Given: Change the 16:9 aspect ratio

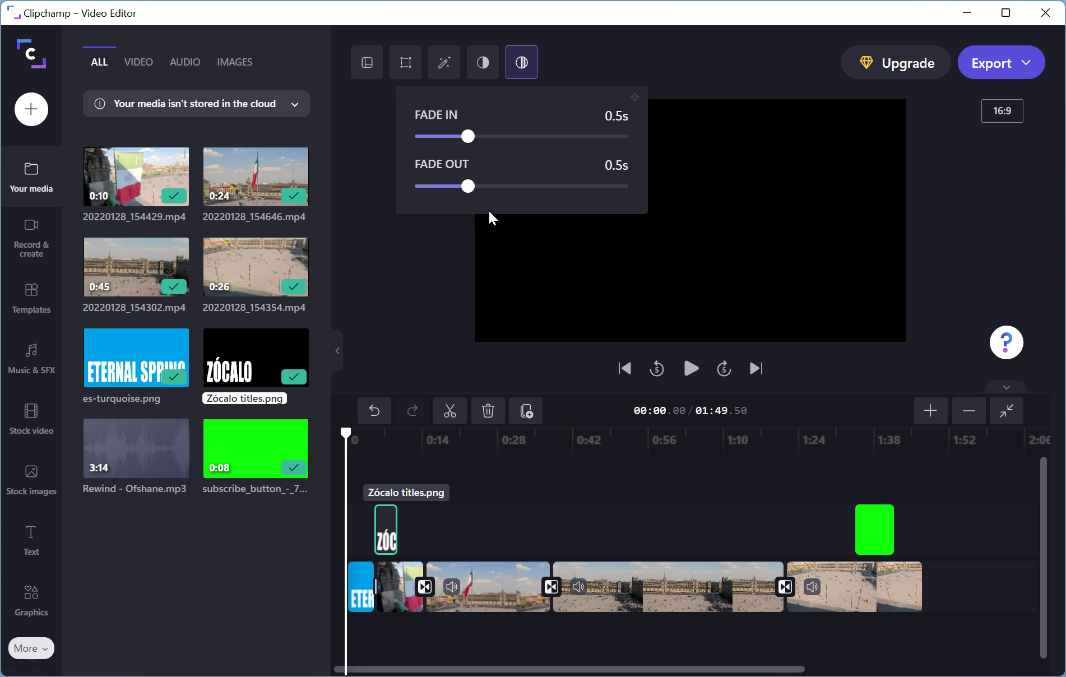Looking at the screenshot, I should (1002, 111).
